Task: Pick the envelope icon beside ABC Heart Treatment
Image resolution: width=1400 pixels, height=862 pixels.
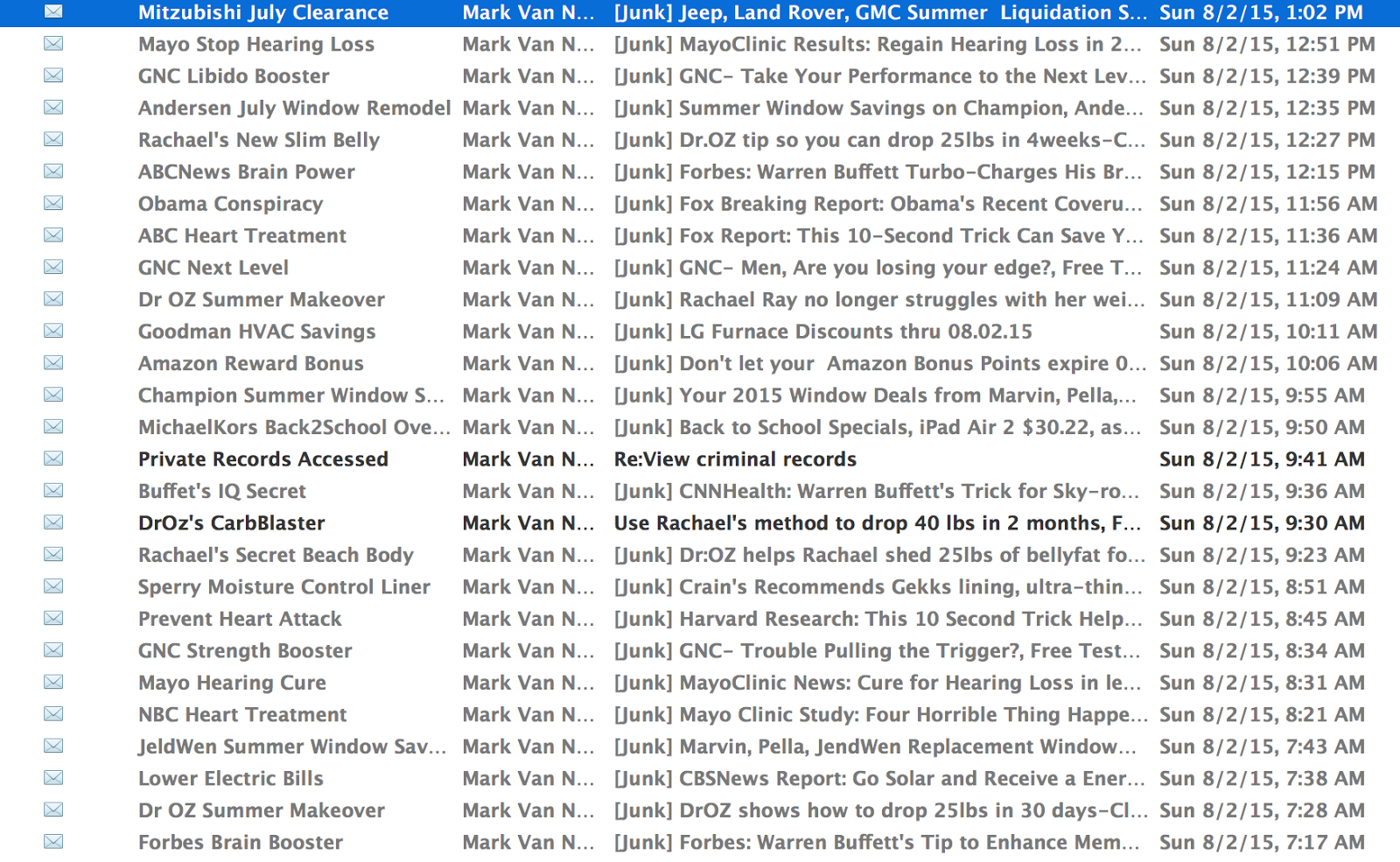Action: coord(53,235)
